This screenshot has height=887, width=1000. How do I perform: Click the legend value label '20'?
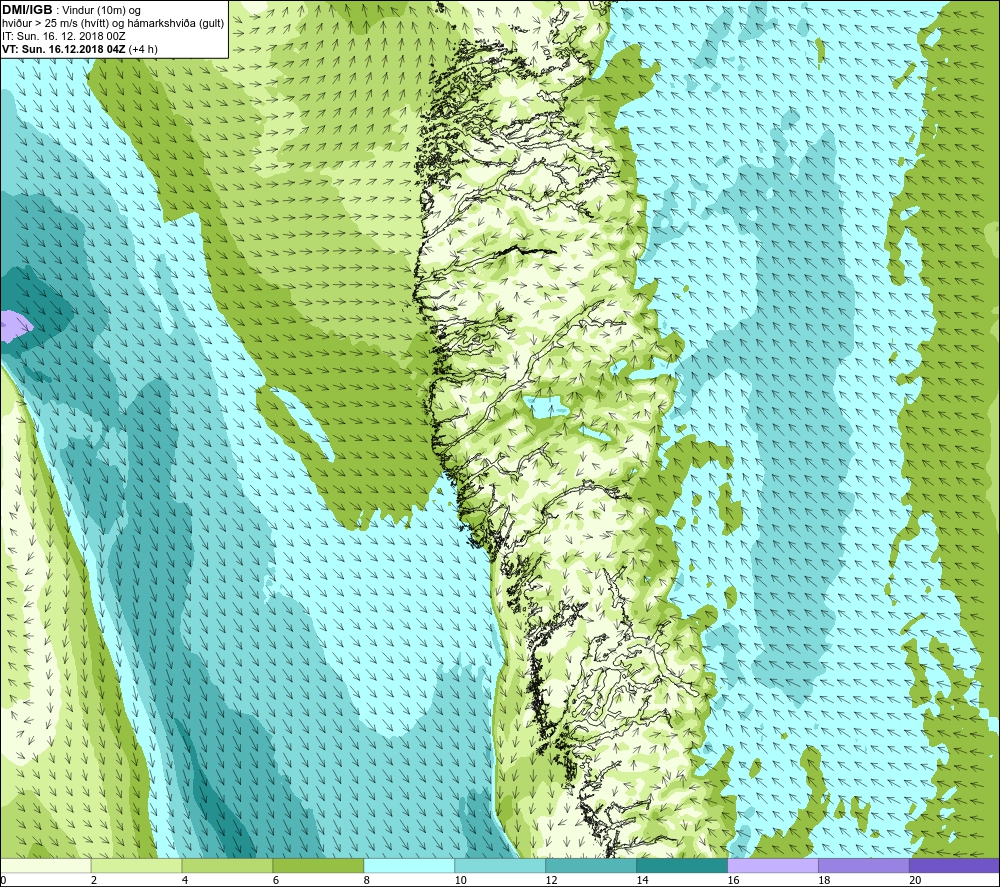coord(915,880)
